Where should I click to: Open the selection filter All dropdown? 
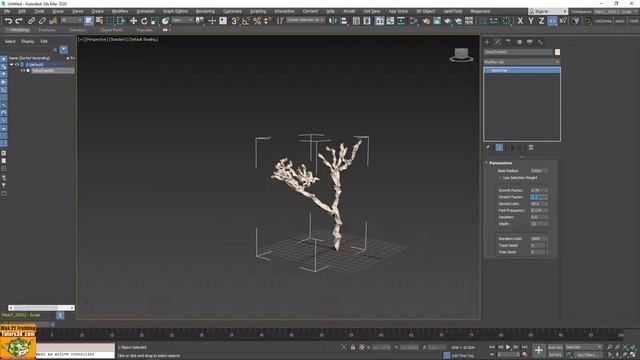coord(71,20)
